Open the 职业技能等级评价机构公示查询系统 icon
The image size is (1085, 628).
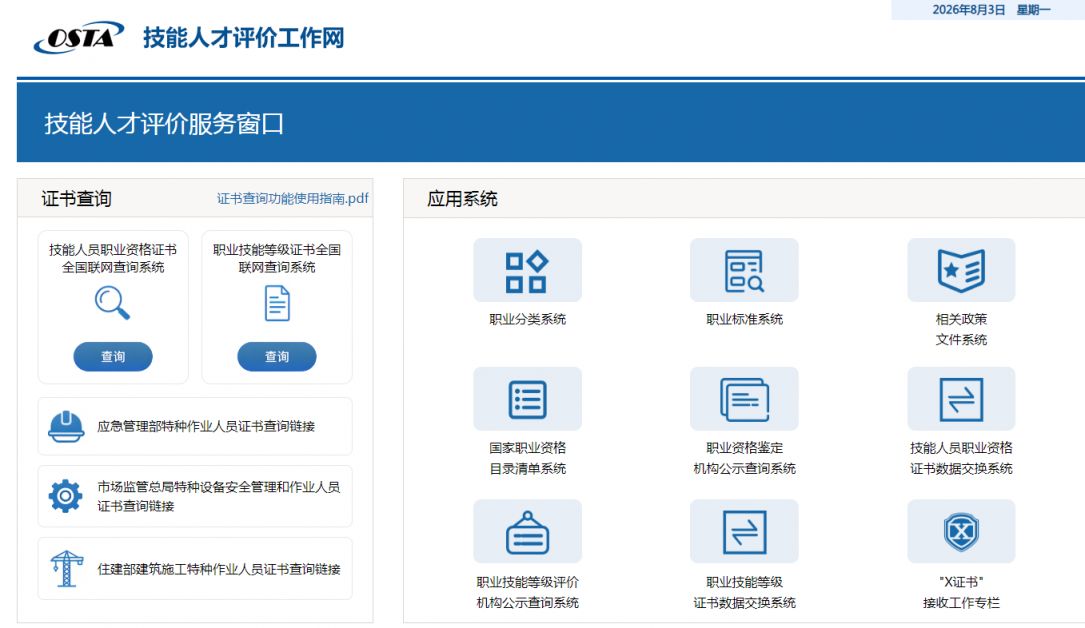pos(527,532)
